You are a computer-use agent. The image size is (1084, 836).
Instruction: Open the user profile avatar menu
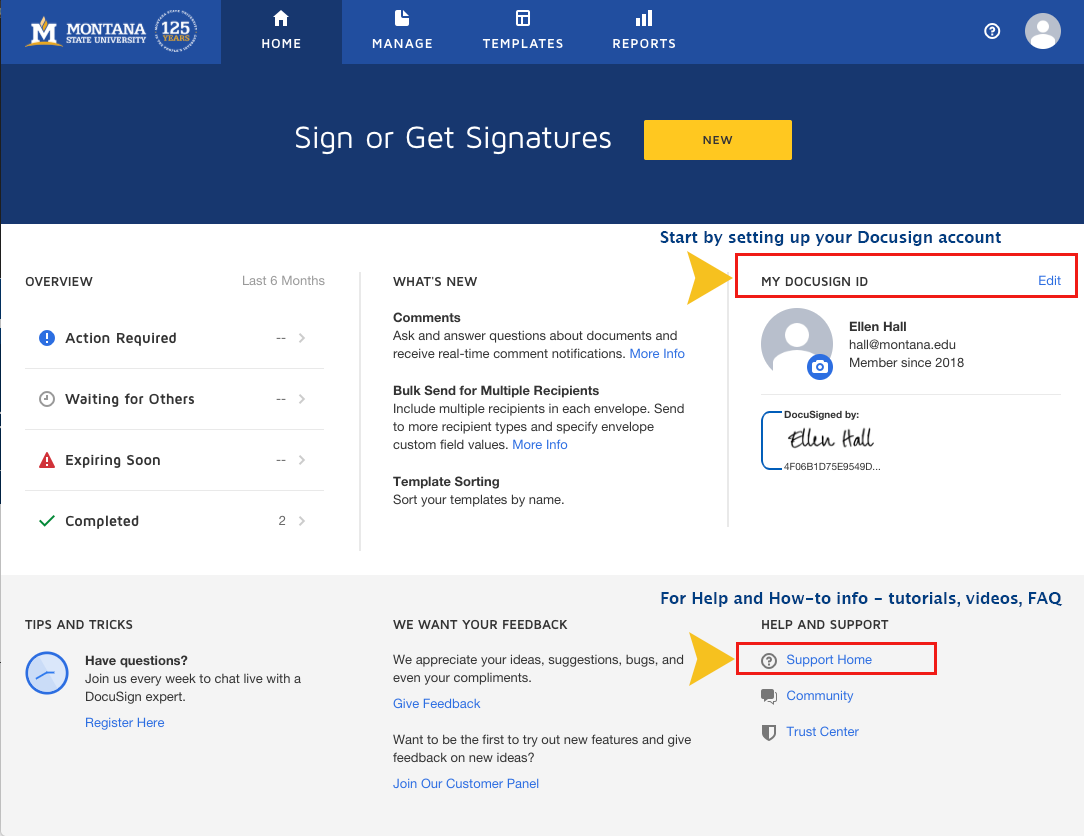tap(1043, 31)
